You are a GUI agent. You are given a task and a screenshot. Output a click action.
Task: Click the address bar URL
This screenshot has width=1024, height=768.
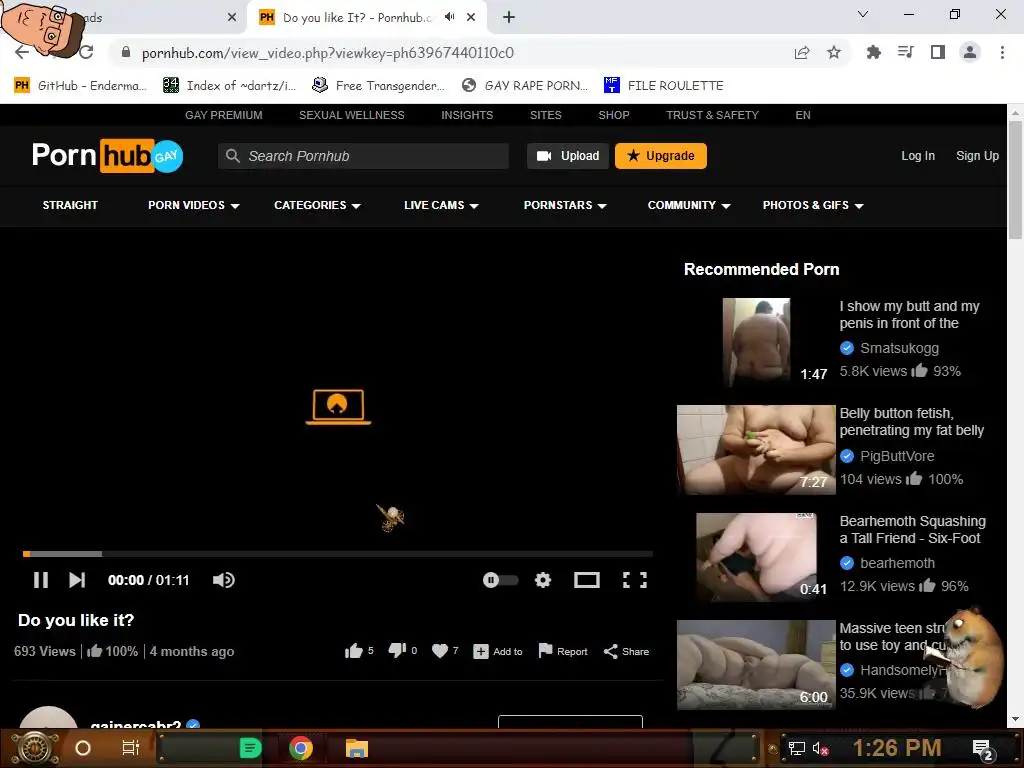[x=328, y=53]
